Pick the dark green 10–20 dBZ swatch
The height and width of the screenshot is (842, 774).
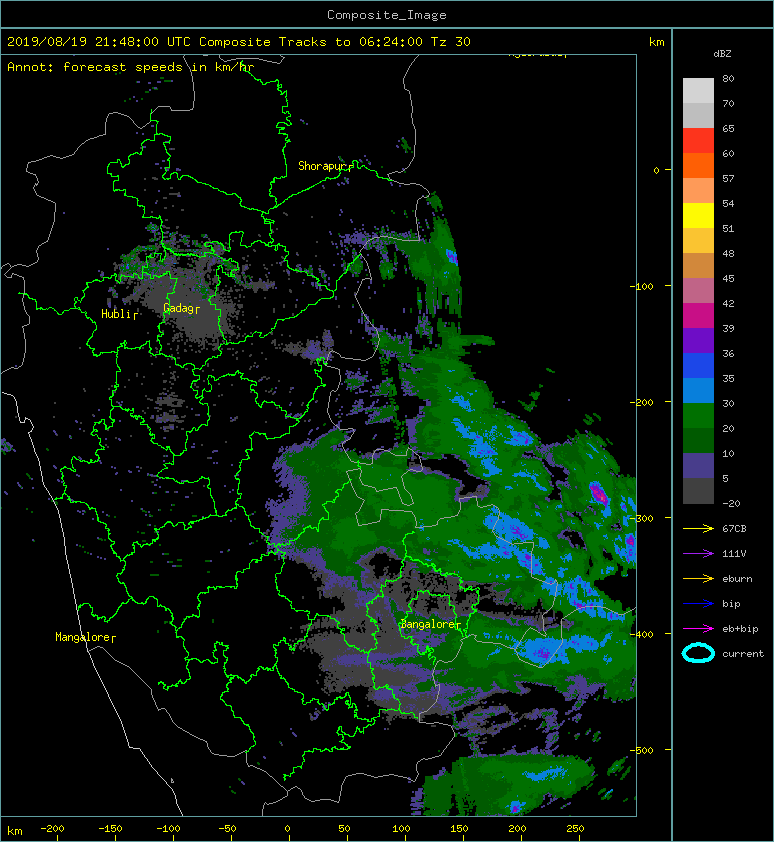(x=698, y=440)
